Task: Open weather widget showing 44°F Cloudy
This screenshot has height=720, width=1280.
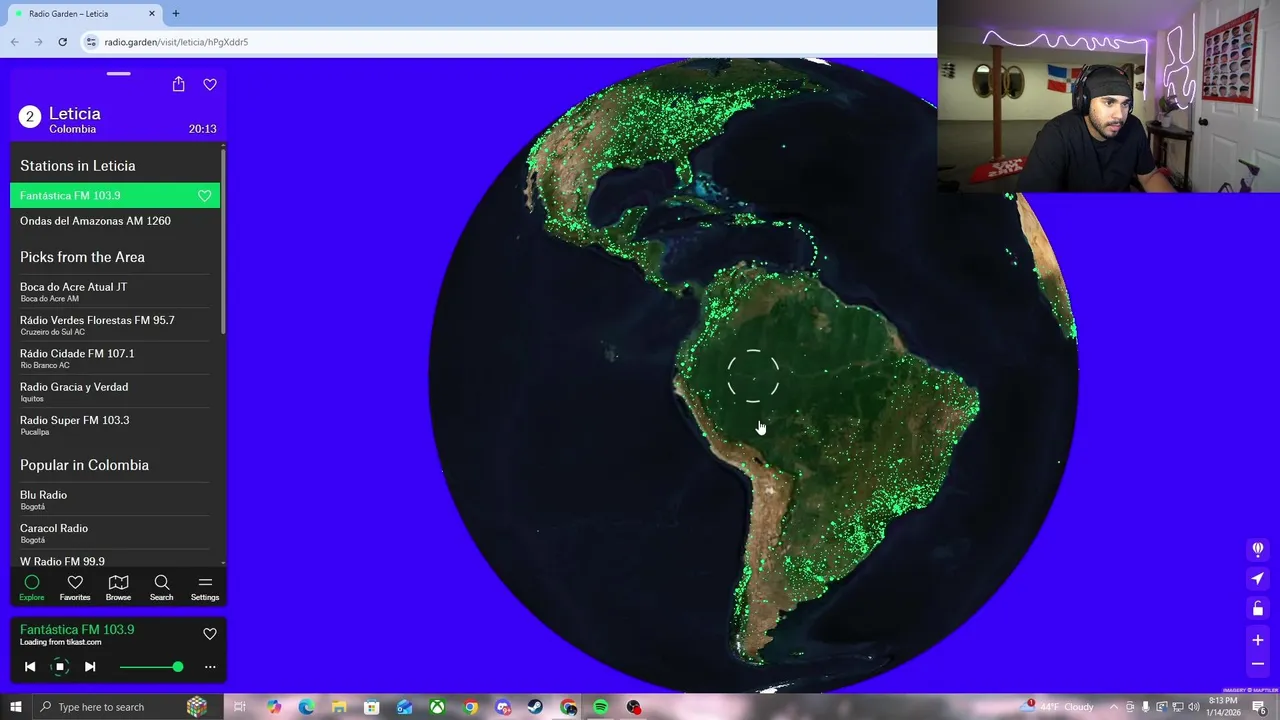Action: 1057,707
